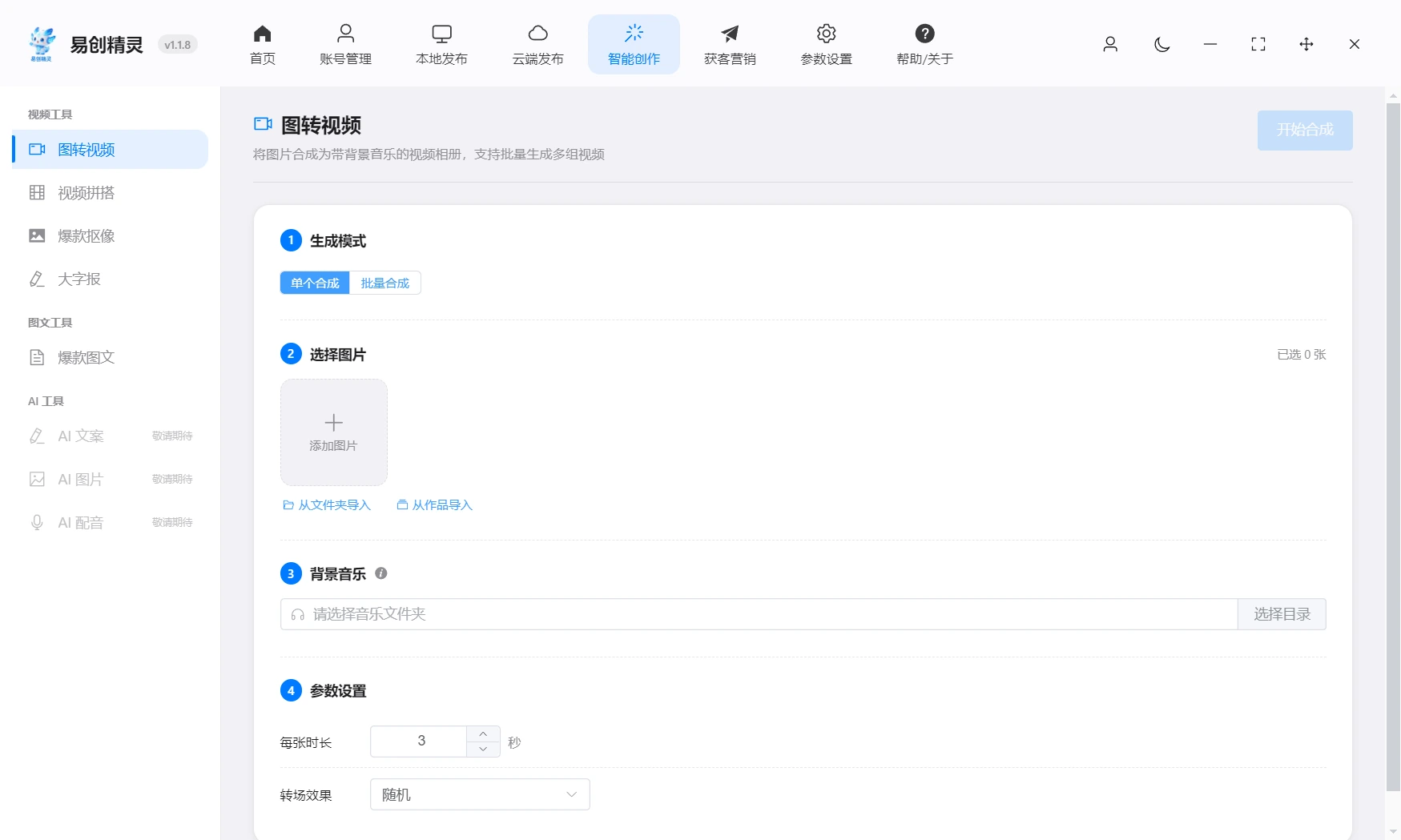Open 大字报 poster tool
This screenshot has height=840, width=1401.
click(x=110, y=279)
